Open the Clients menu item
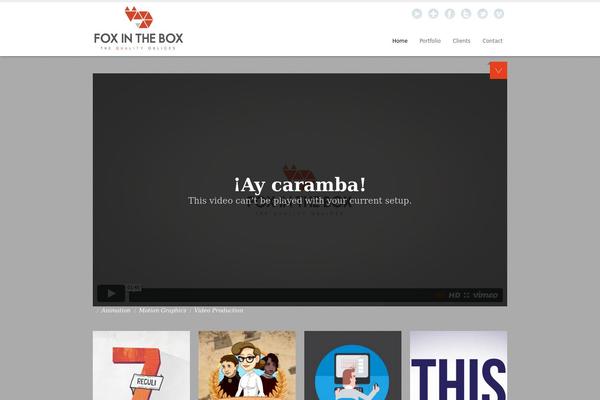 (x=461, y=41)
